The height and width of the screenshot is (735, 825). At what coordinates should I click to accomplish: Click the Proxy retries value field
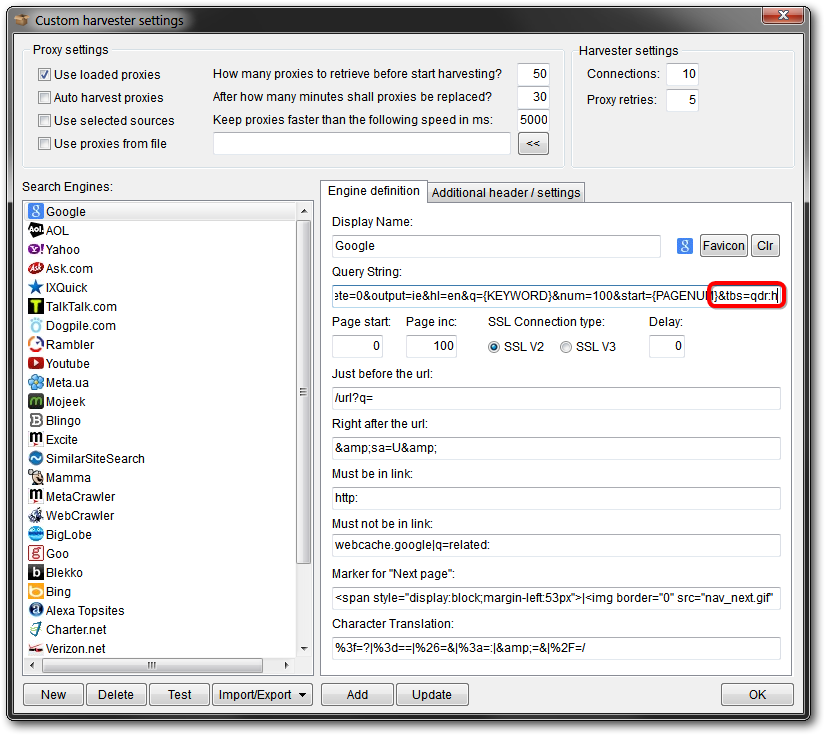[x=682, y=100]
